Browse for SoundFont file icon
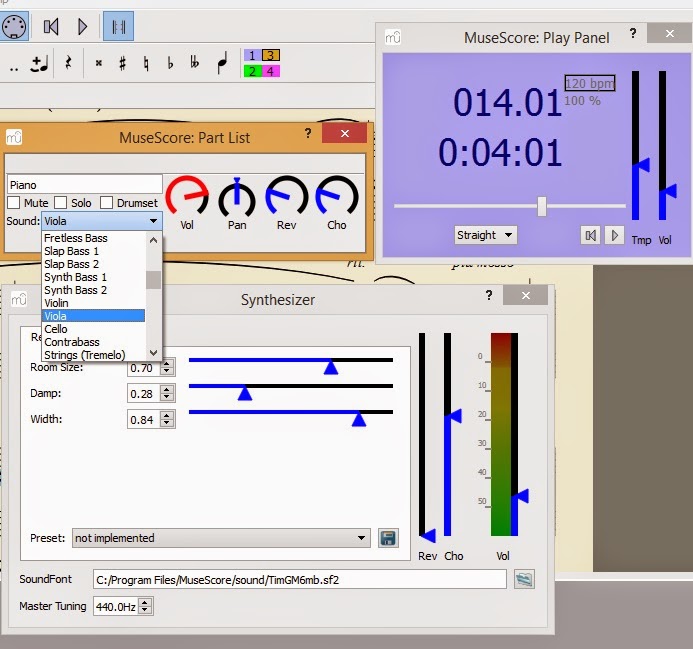The image size is (693, 649). pos(524,580)
